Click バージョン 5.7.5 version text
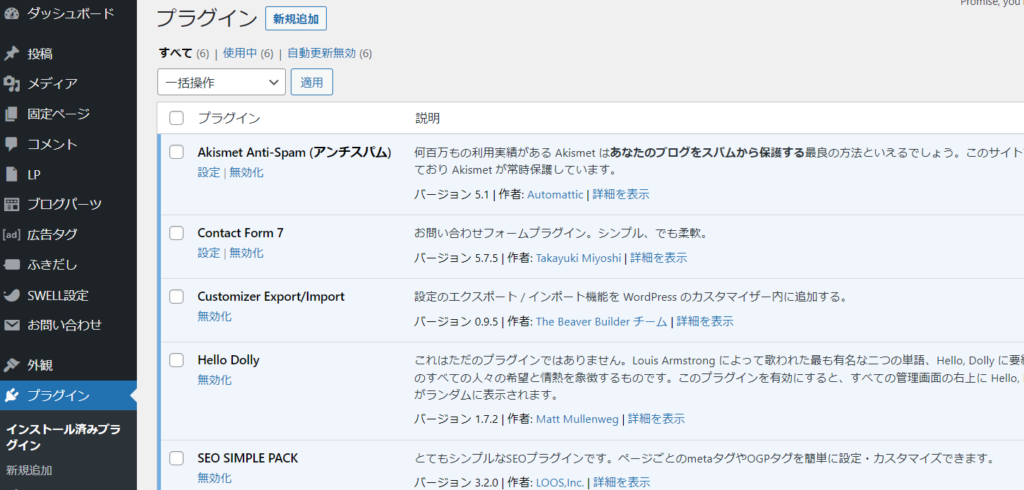1024x490 pixels. (x=456, y=258)
